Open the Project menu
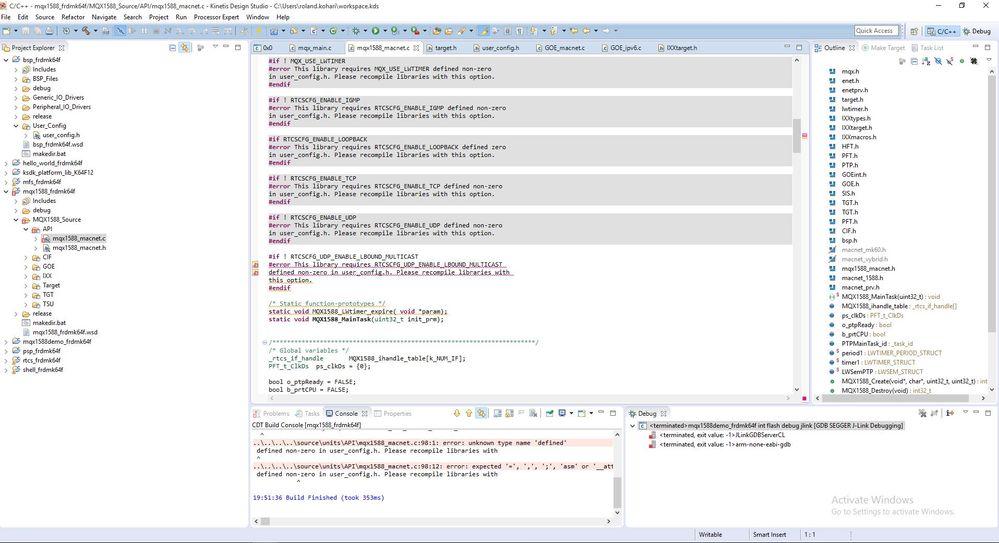This screenshot has width=999, height=543. pyautogui.click(x=159, y=17)
